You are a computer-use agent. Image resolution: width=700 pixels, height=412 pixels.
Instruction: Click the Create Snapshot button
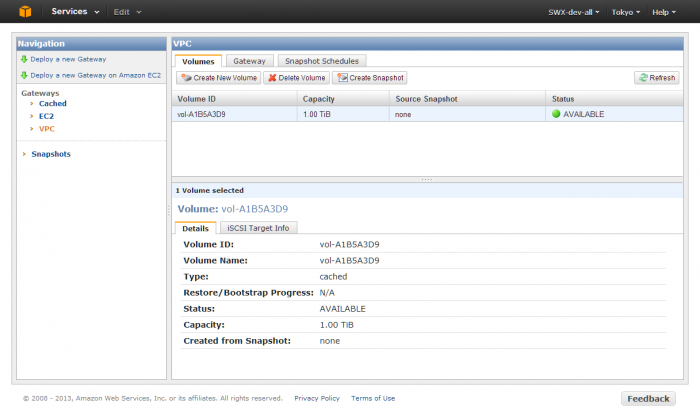click(370, 78)
